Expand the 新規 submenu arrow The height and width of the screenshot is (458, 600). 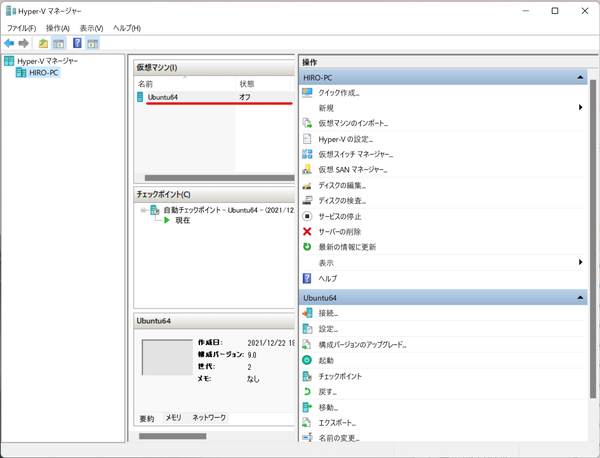pyautogui.click(x=580, y=108)
